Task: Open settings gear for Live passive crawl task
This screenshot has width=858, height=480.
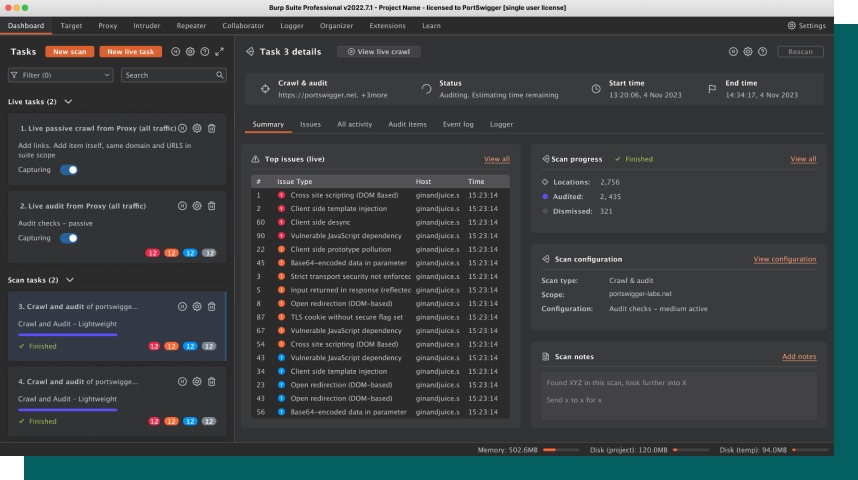Action: coord(197,128)
